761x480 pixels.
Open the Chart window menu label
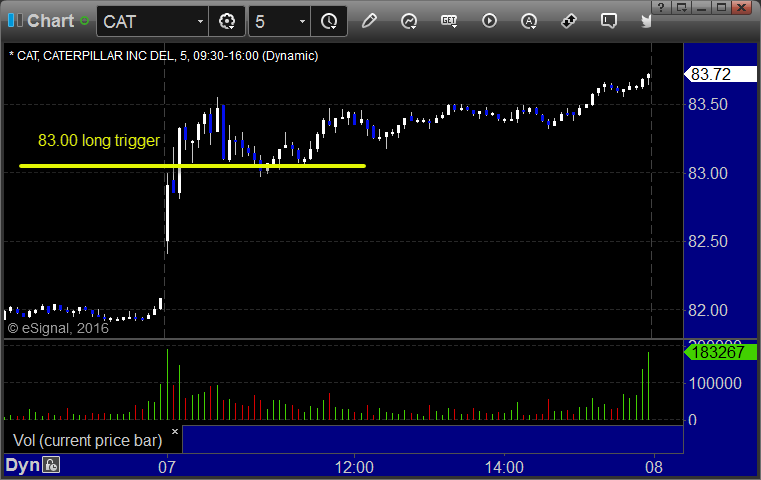50,21
